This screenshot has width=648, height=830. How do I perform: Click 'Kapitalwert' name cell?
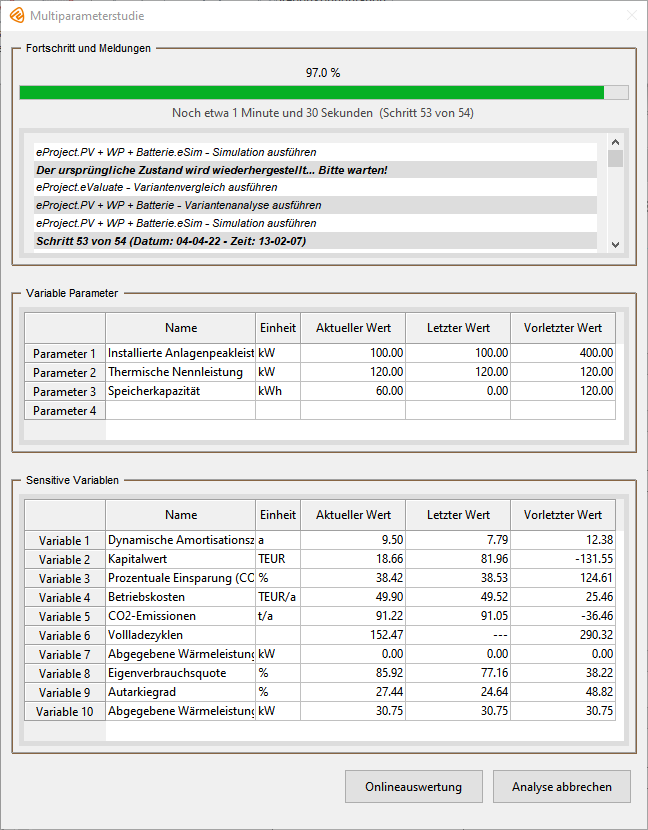click(181, 559)
